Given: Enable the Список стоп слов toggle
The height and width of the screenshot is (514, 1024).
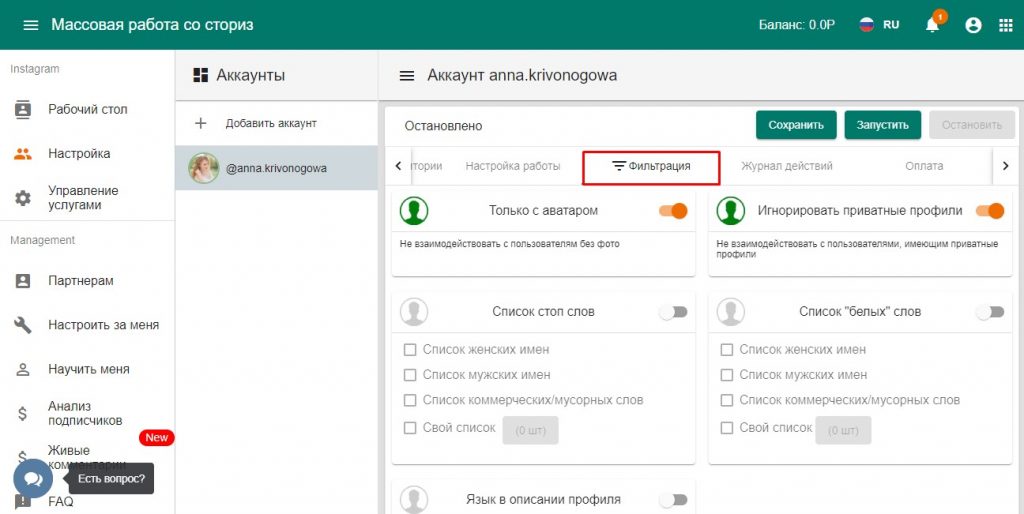Looking at the screenshot, I should [673, 312].
